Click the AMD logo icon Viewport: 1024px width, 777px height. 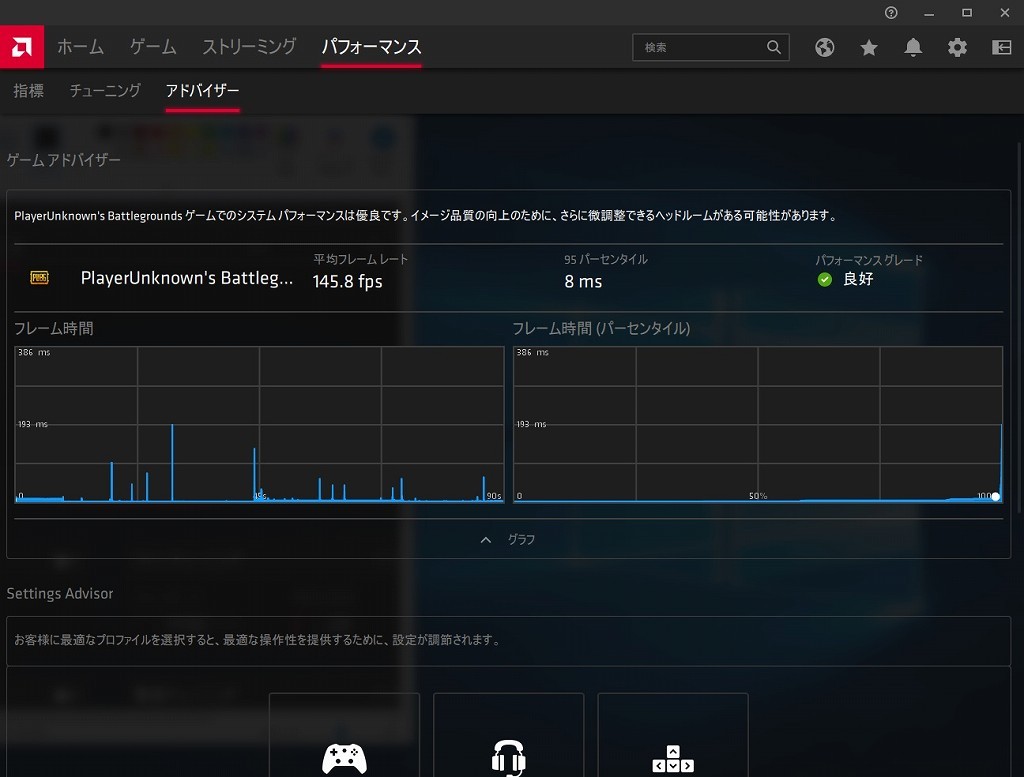tap(22, 47)
